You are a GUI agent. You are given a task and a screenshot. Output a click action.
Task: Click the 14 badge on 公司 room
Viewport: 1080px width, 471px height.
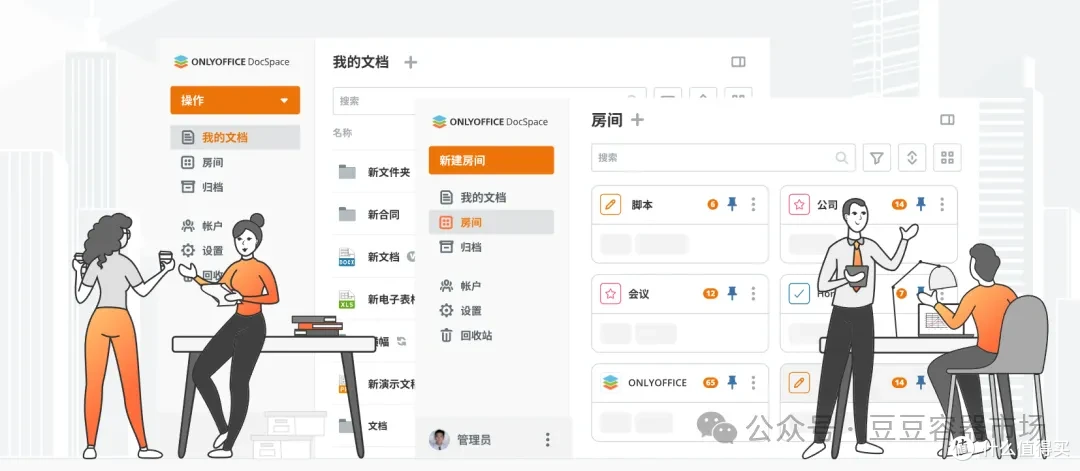click(x=900, y=205)
